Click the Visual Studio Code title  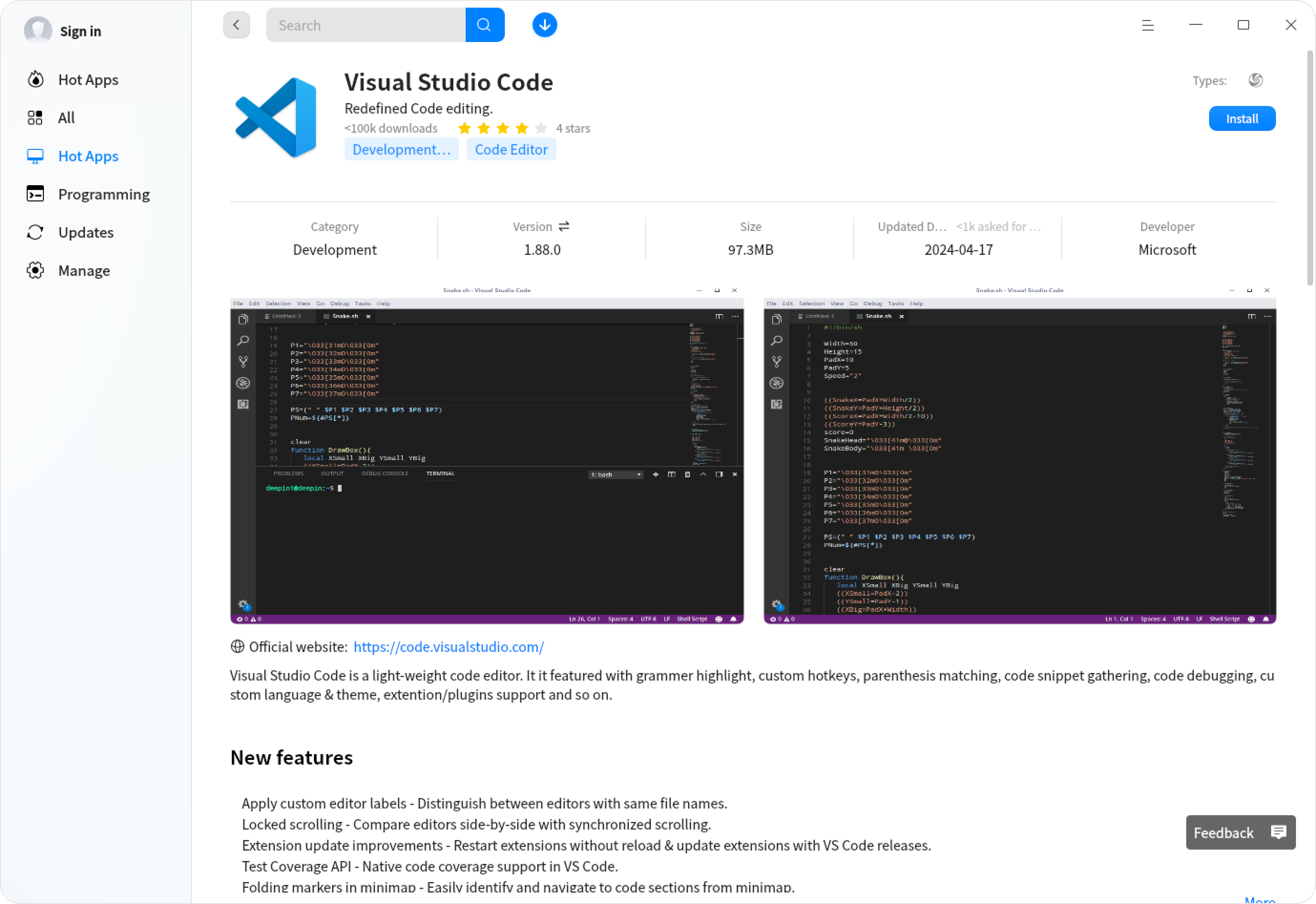[x=449, y=82]
